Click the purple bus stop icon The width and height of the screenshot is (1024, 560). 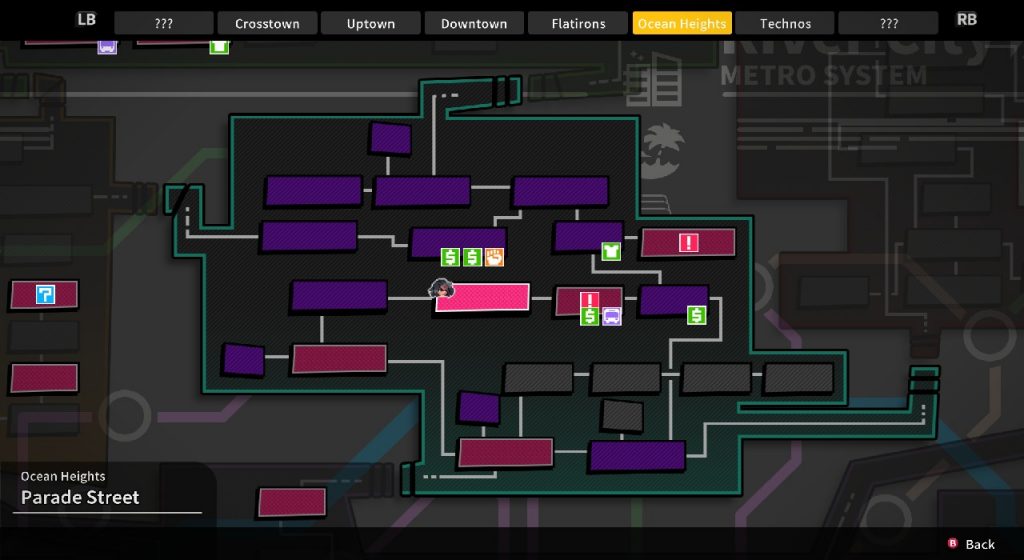[611, 316]
